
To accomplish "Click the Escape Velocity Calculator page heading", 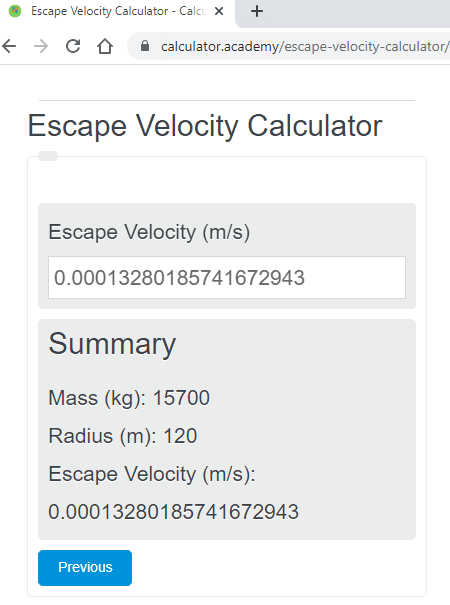I will (205, 126).
